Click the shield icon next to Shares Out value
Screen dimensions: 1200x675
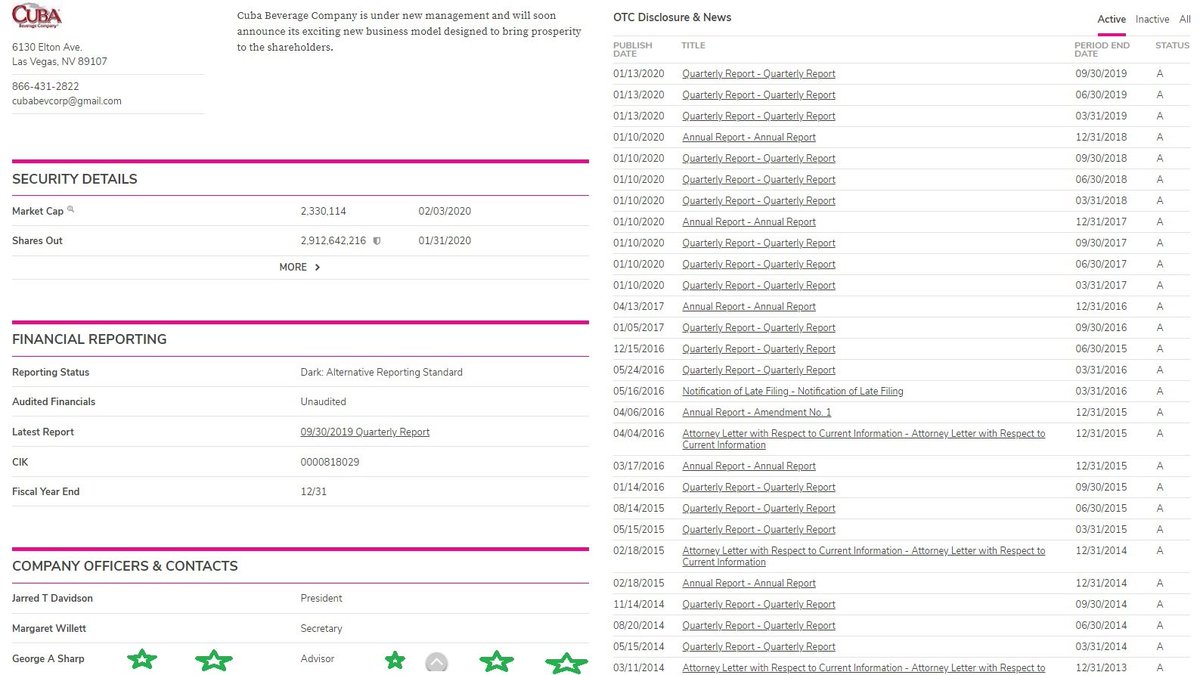(377, 241)
